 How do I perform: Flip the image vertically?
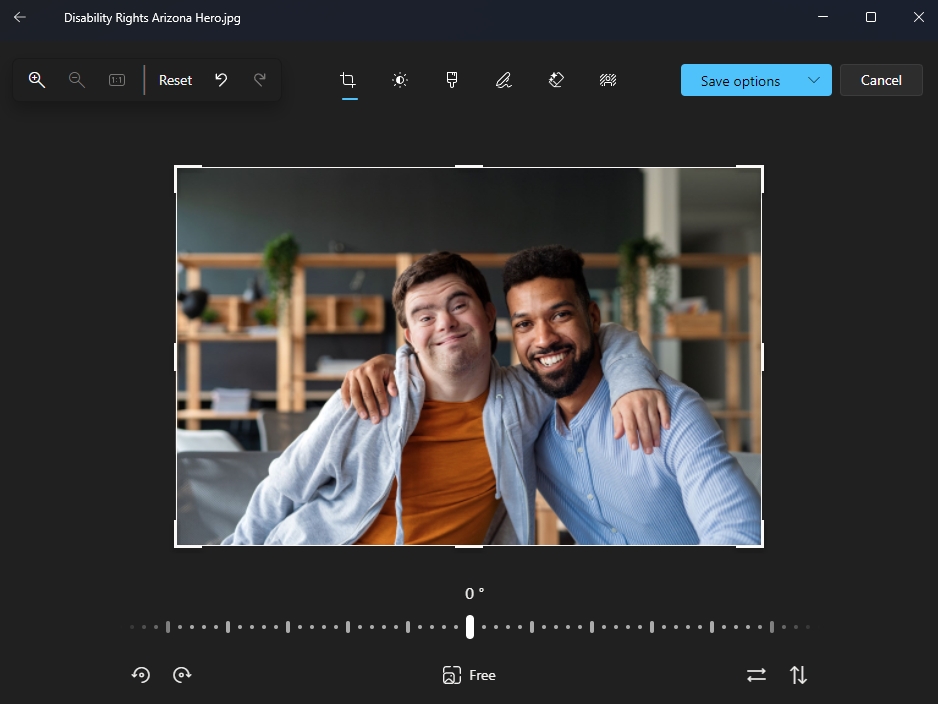pyautogui.click(x=798, y=675)
